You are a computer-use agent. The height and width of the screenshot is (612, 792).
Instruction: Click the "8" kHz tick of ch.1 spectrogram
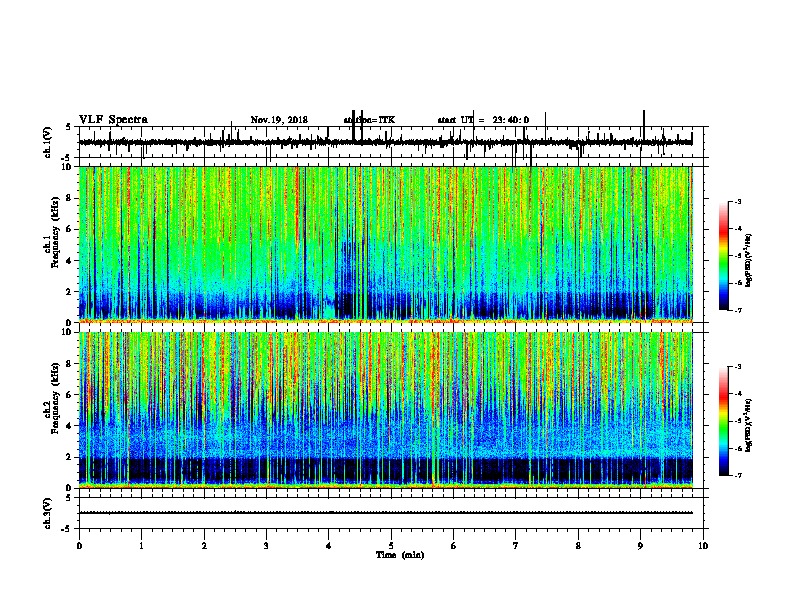pyautogui.click(x=69, y=198)
